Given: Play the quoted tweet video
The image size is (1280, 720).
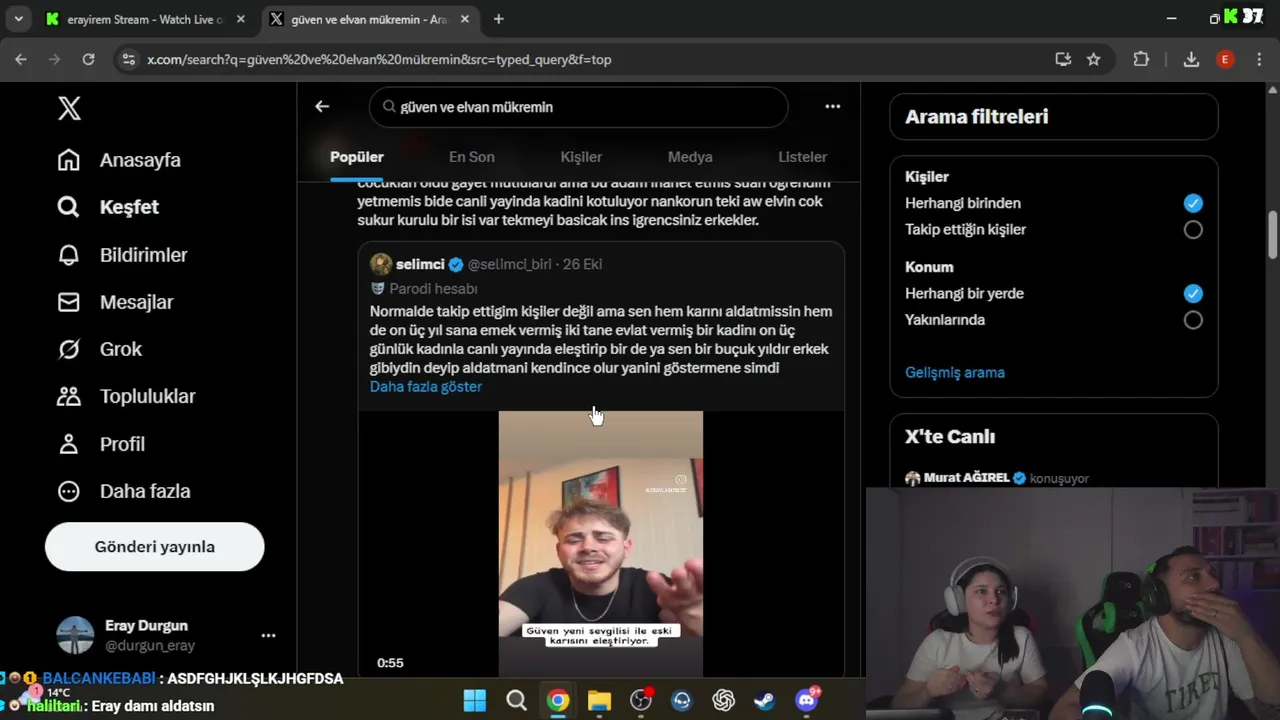Looking at the screenshot, I should tap(601, 543).
